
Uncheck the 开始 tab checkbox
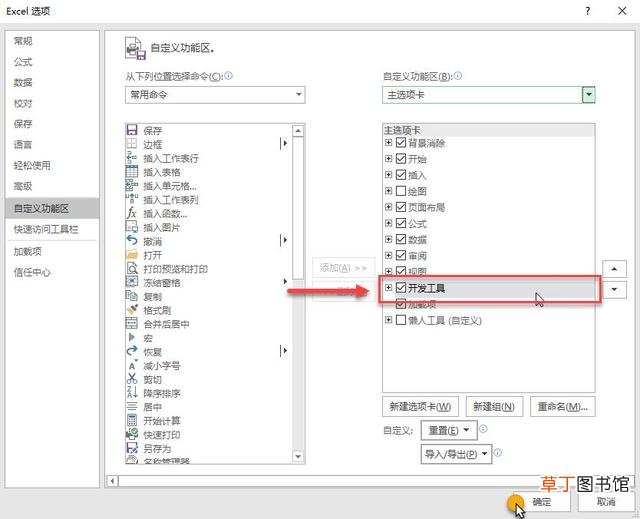coord(401,158)
